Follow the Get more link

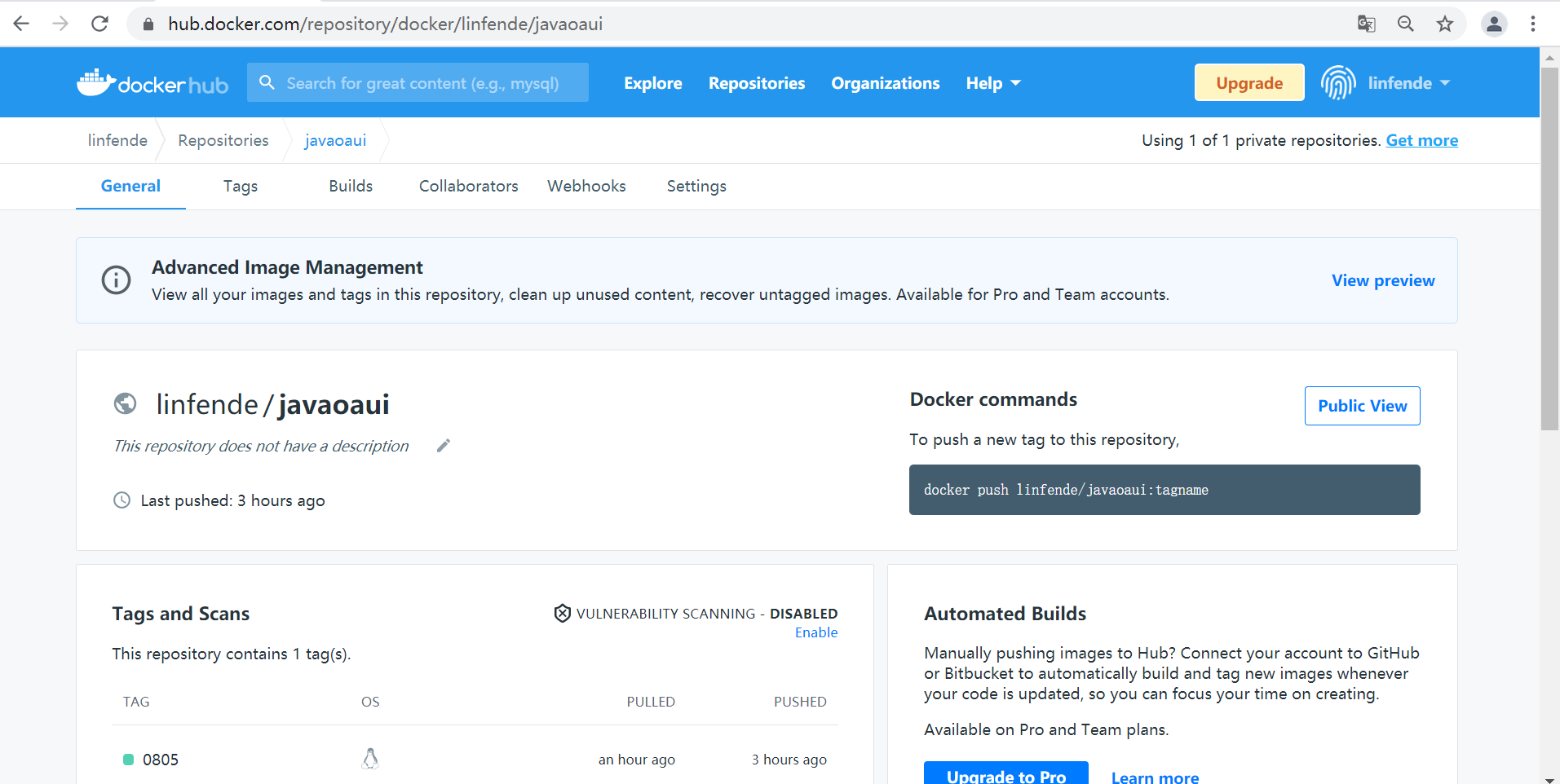(1422, 140)
